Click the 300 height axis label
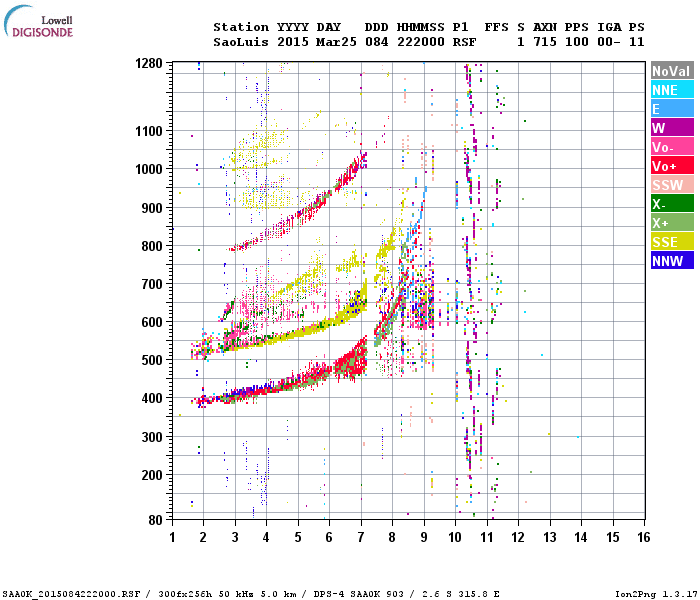Screen dimensions: 700x600 152,437
